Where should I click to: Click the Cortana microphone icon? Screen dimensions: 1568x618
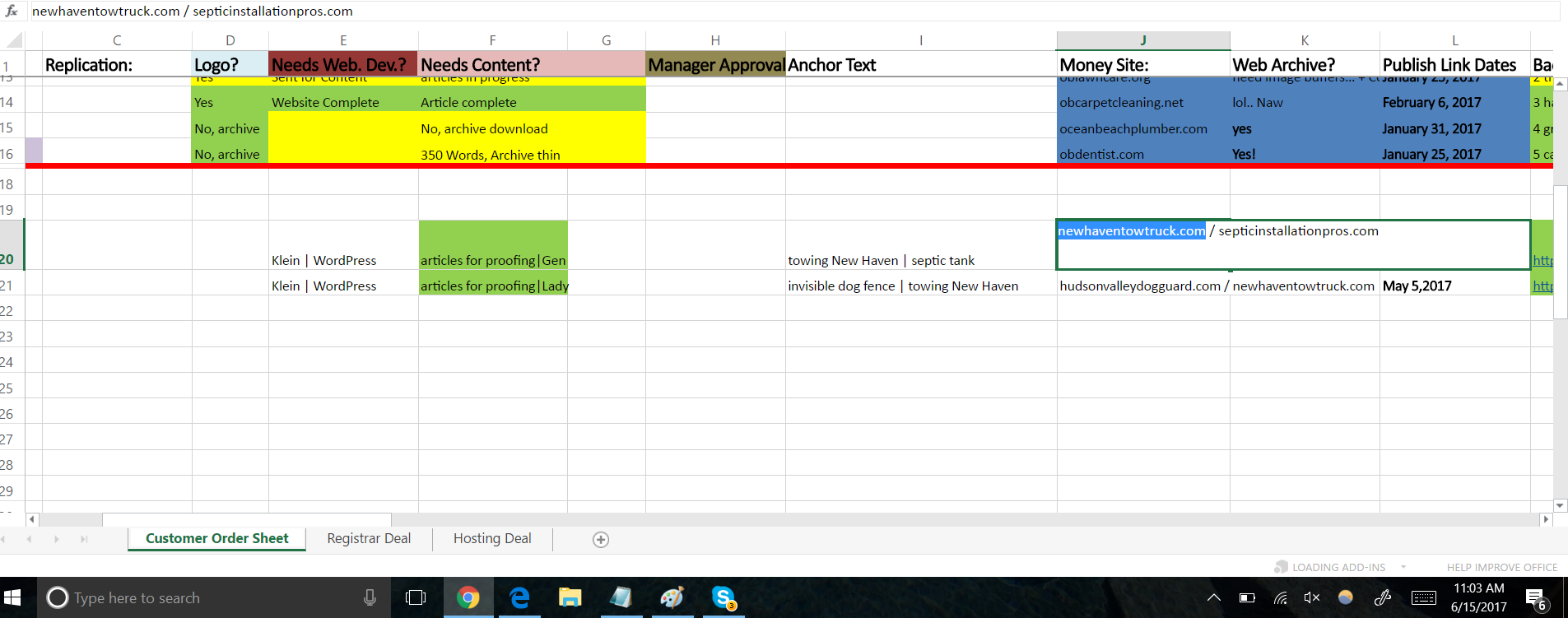[x=370, y=597]
